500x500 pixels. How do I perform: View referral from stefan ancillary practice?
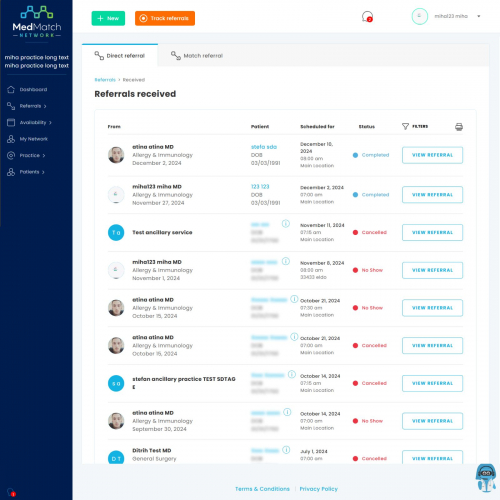point(432,383)
